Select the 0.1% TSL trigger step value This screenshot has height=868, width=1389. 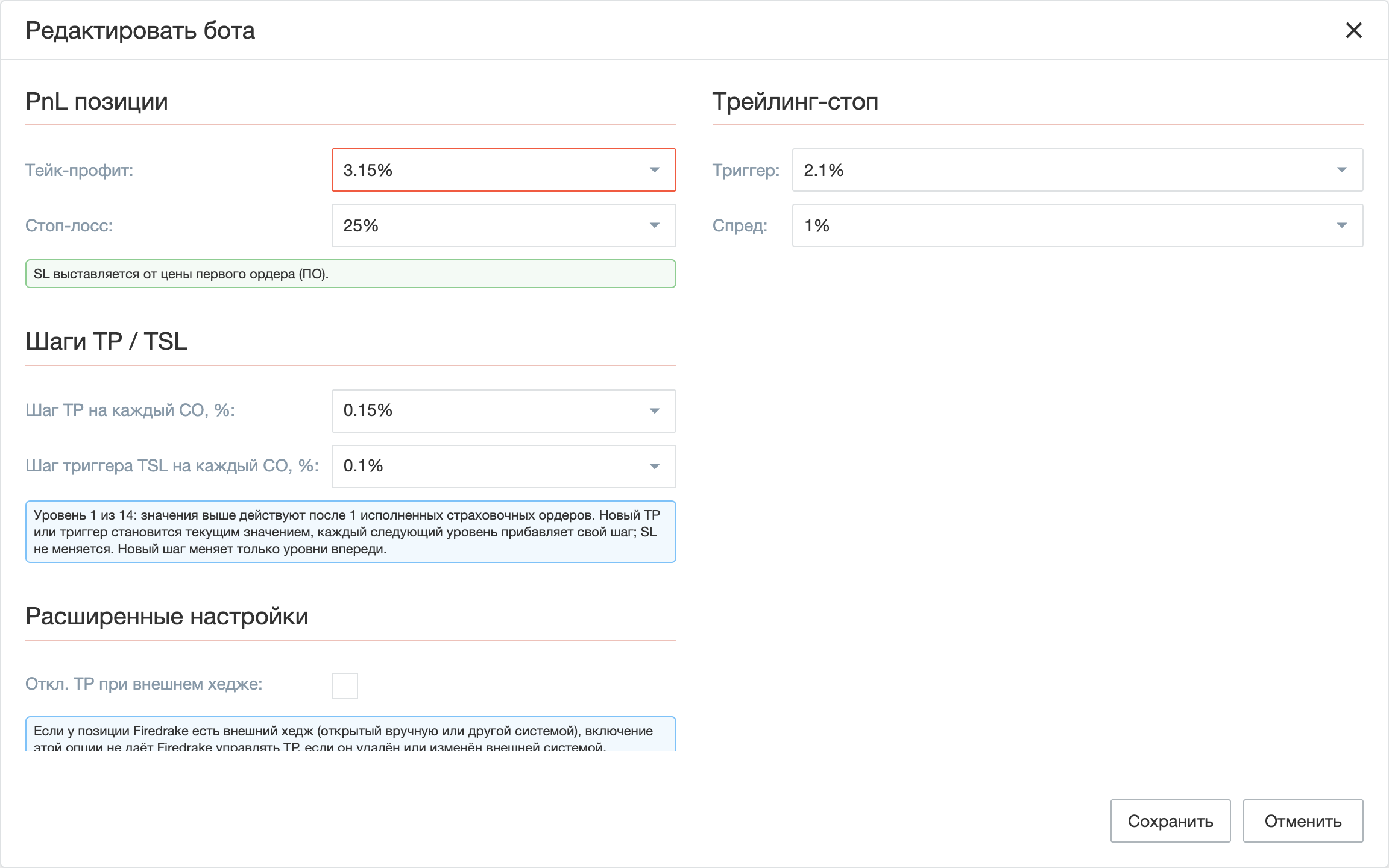[363, 465]
